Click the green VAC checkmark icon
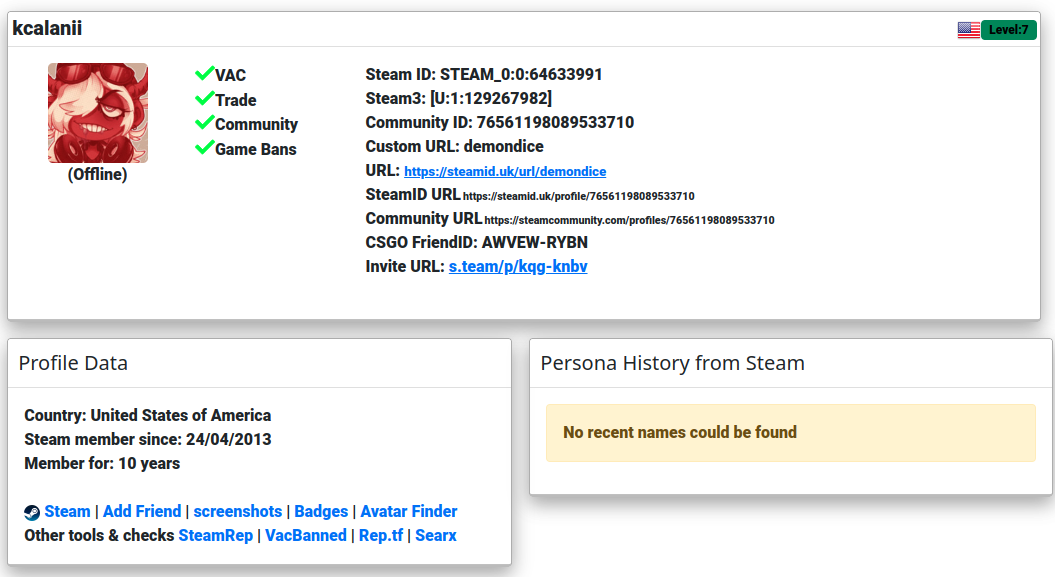The height and width of the screenshot is (577, 1055). (205, 73)
